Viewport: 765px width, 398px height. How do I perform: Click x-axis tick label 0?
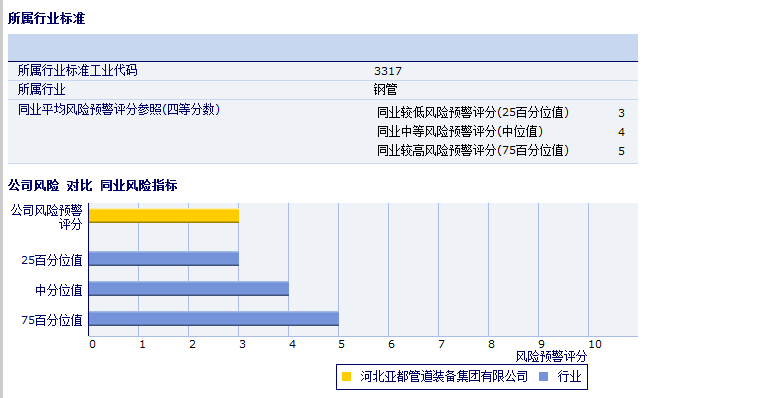pyautogui.click(x=92, y=344)
